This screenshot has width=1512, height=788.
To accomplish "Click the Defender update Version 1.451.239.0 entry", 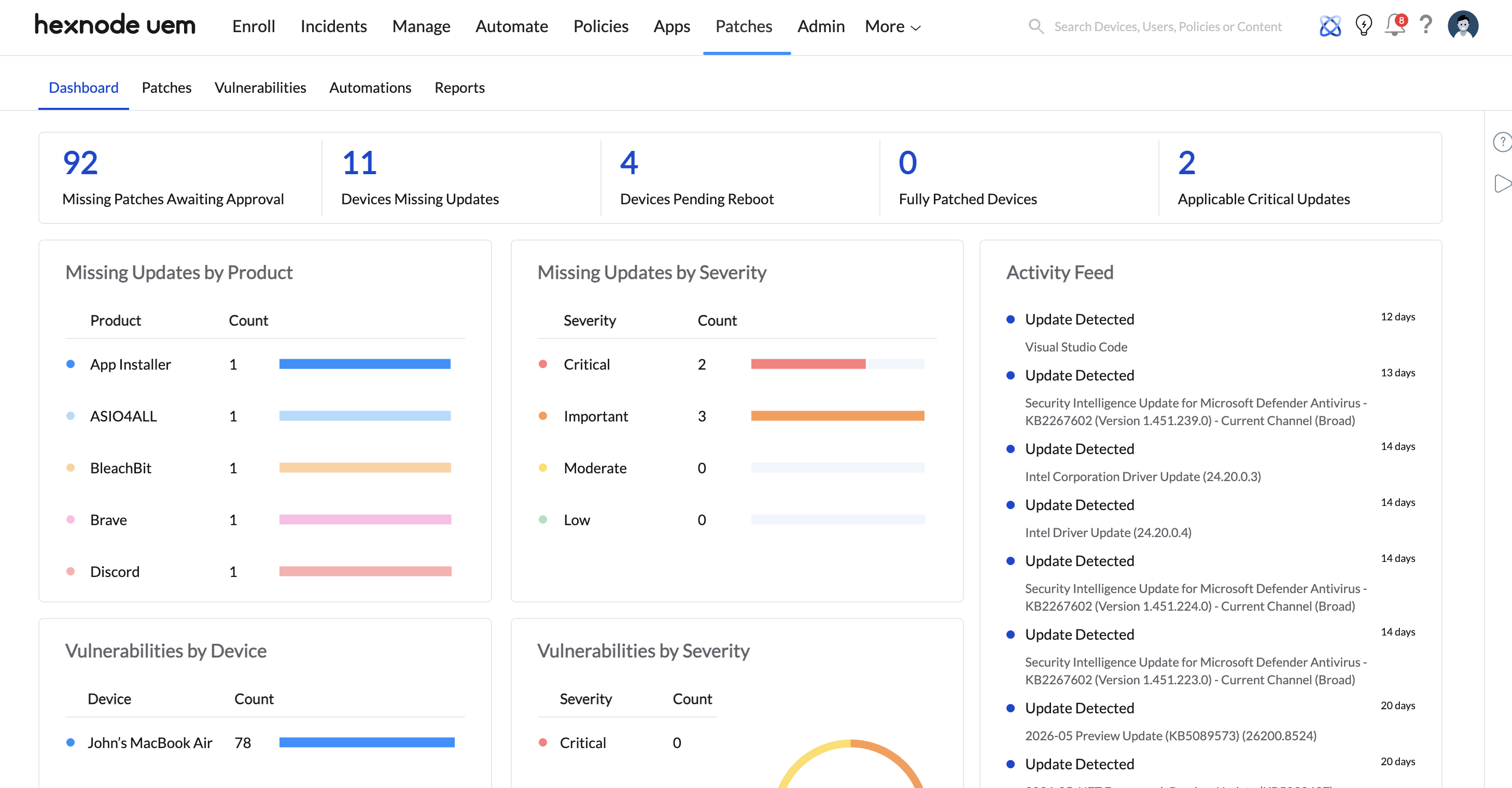I will coord(1196,411).
